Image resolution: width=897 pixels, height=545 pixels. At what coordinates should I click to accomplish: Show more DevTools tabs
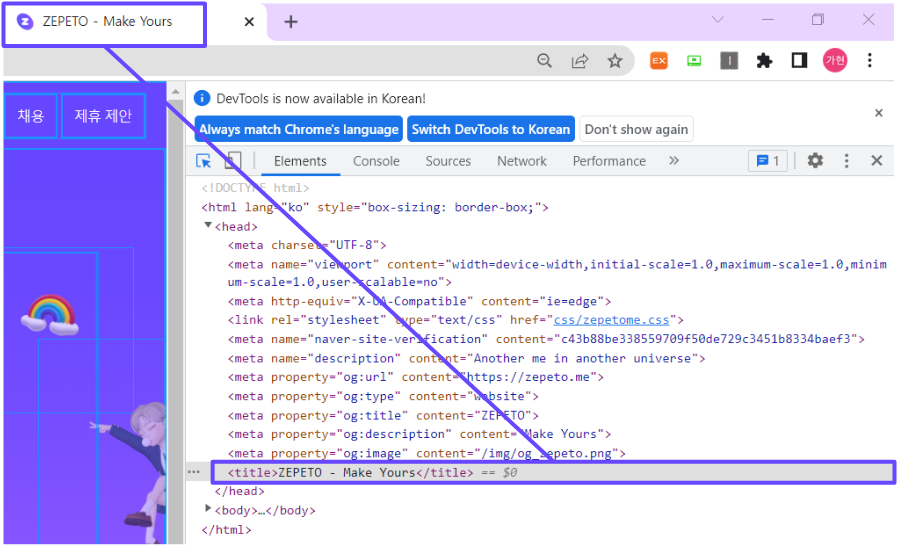click(674, 161)
